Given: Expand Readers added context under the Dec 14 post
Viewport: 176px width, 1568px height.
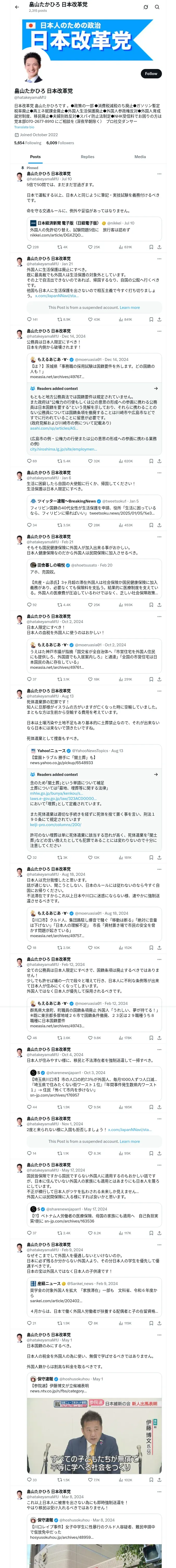Looking at the screenshot, I should (155, 388).
